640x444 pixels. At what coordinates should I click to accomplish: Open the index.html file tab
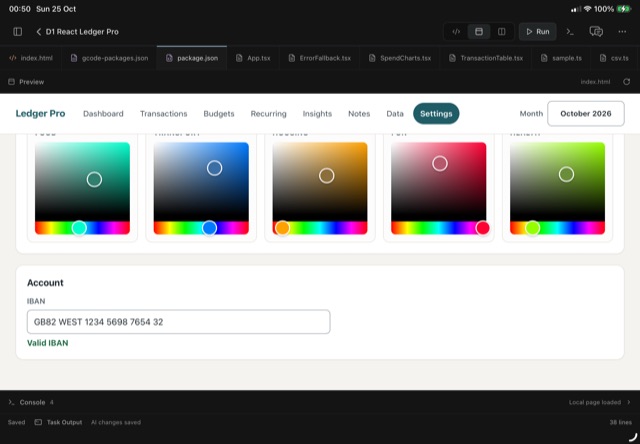tap(31, 58)
